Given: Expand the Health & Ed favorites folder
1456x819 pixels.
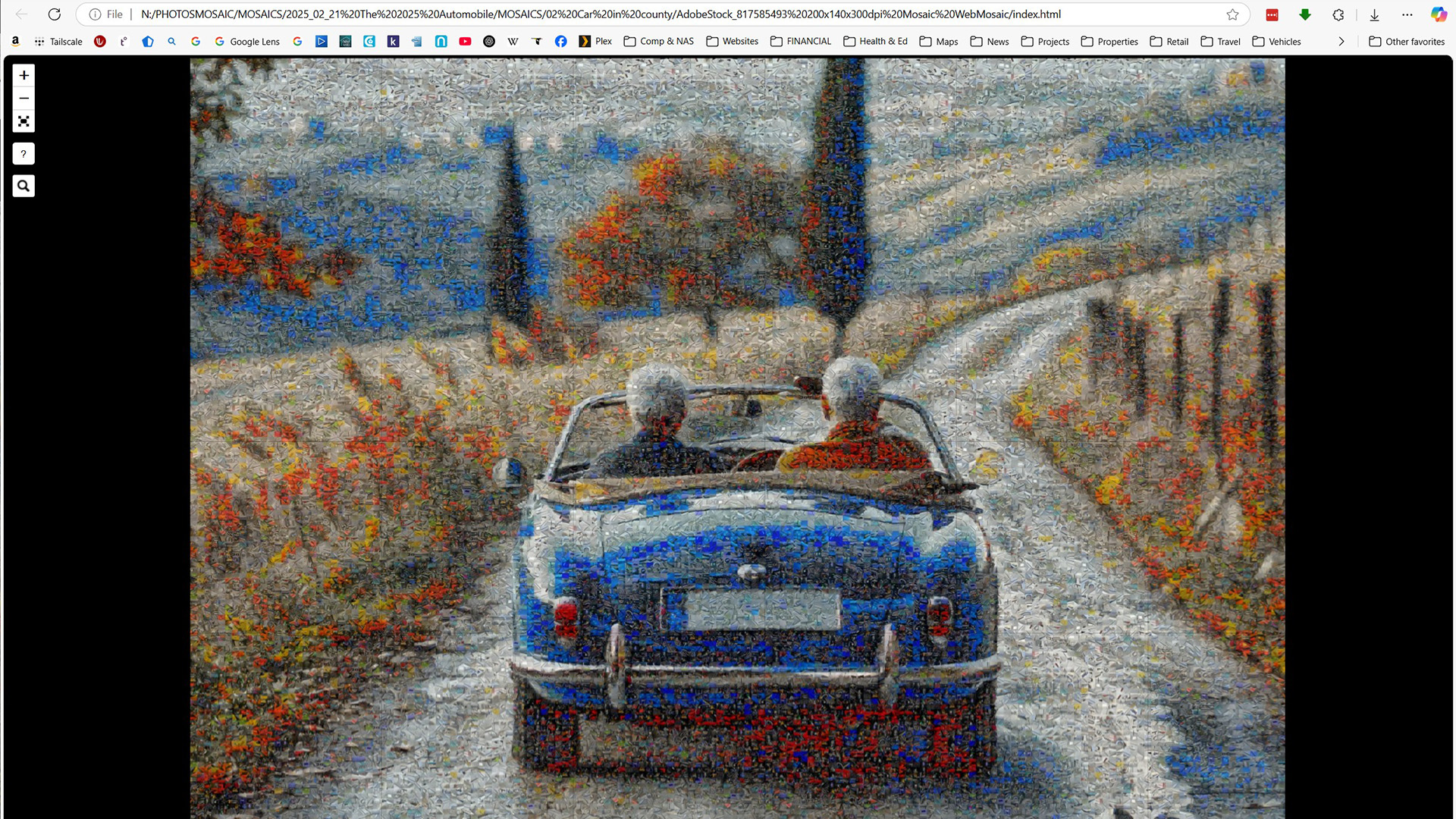Looking at the screenshot, I should coord(875,41).
